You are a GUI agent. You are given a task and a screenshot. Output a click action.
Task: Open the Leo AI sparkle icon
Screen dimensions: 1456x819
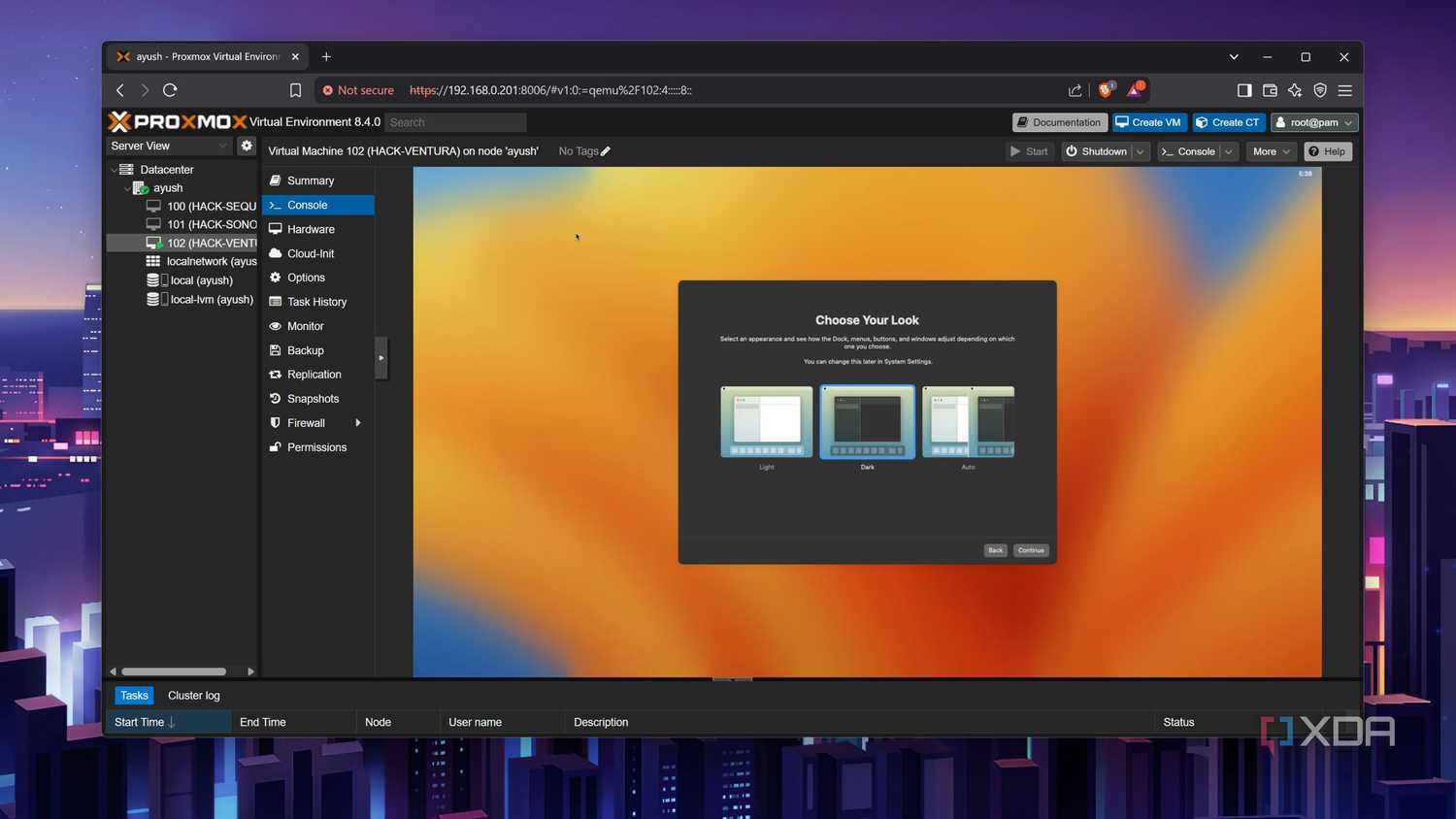(x=1295, y=90)
